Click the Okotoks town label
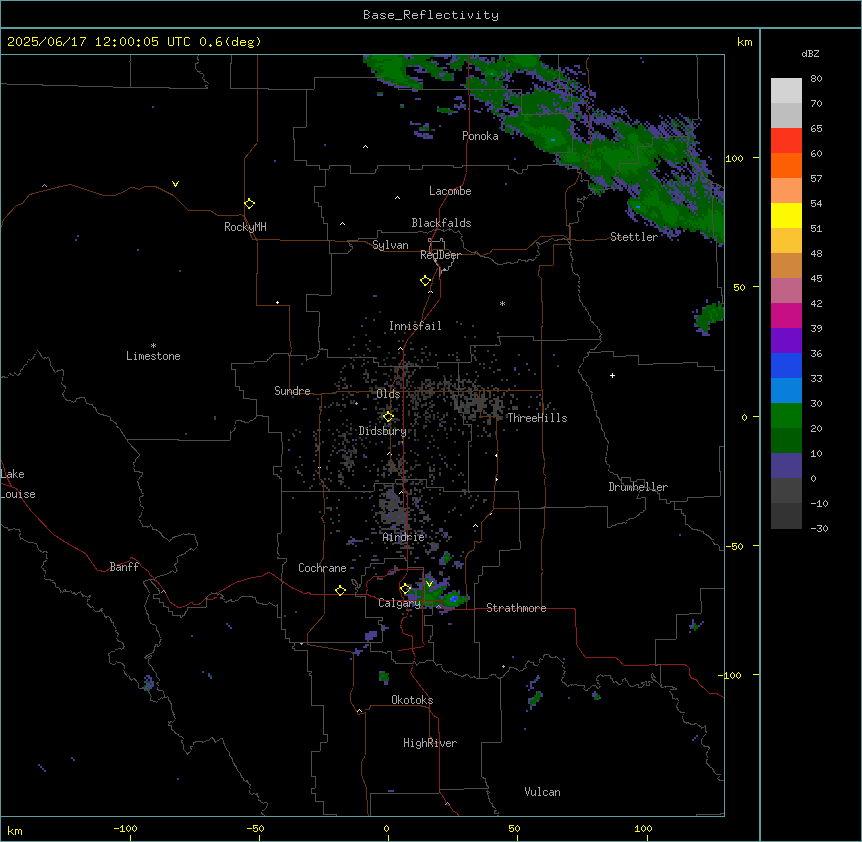This screenshot has width=862, height=842. point(412,700)
